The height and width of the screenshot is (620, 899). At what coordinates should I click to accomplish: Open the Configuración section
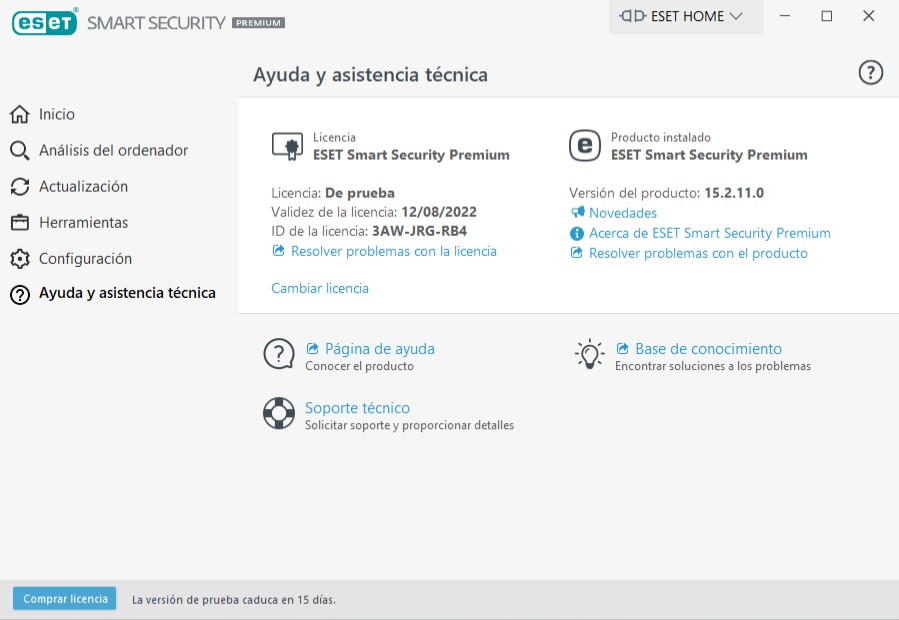85,259
